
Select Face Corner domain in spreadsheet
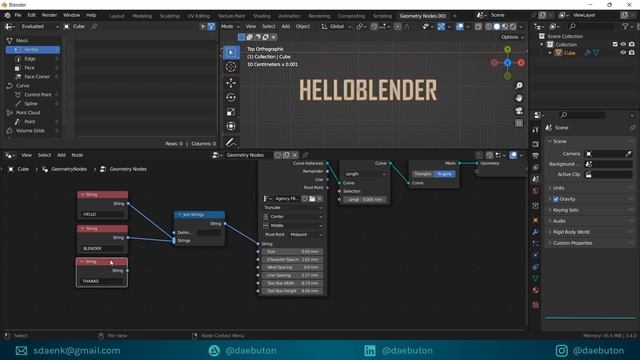[x=33, y=77]
